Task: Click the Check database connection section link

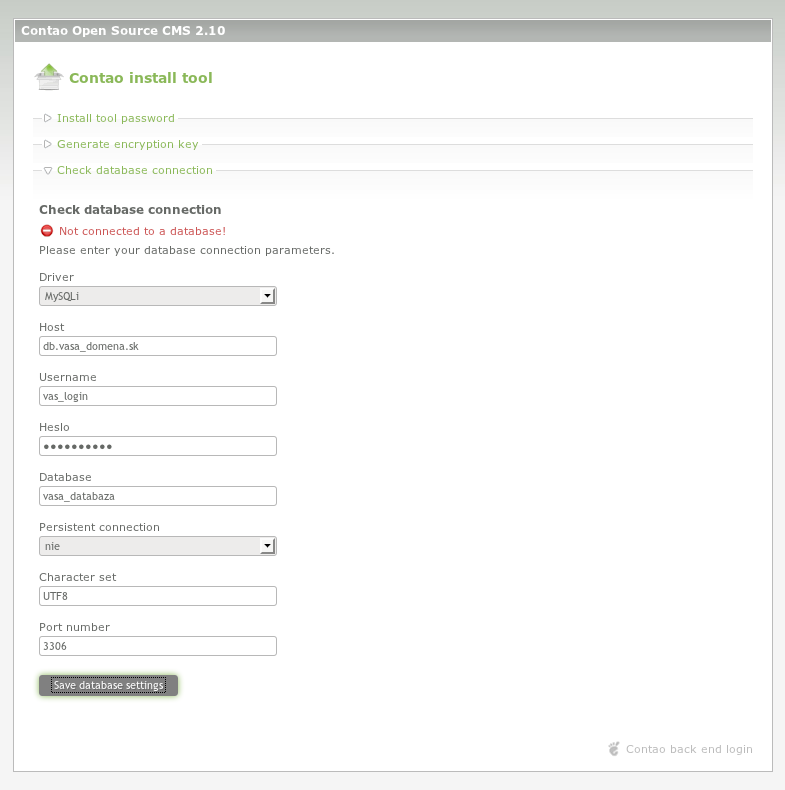Action: pos(135,170)
